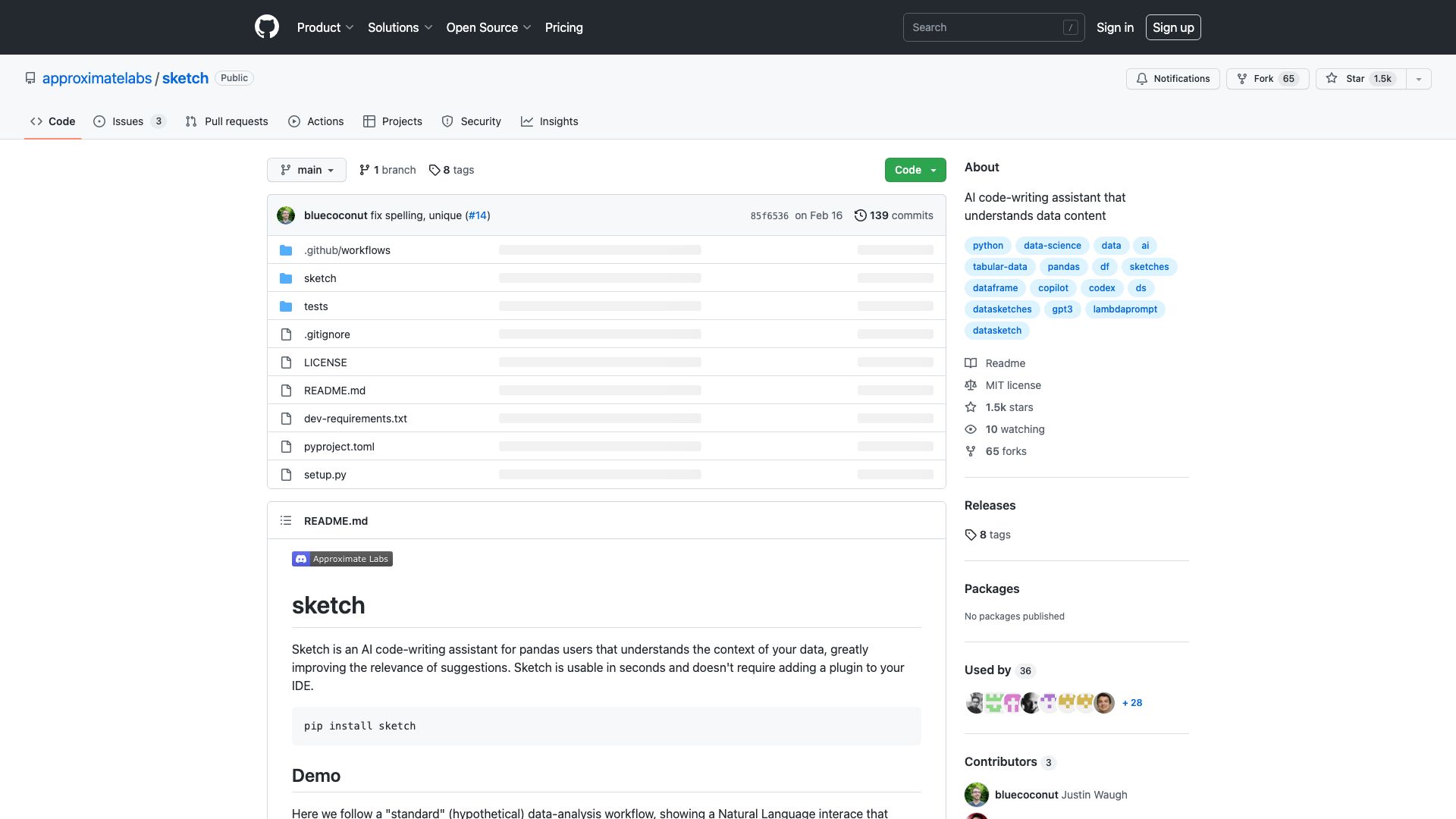This screenshot has width=1456, height=819.
Task: Open pull request #14 link
Action: coord(478,215)
